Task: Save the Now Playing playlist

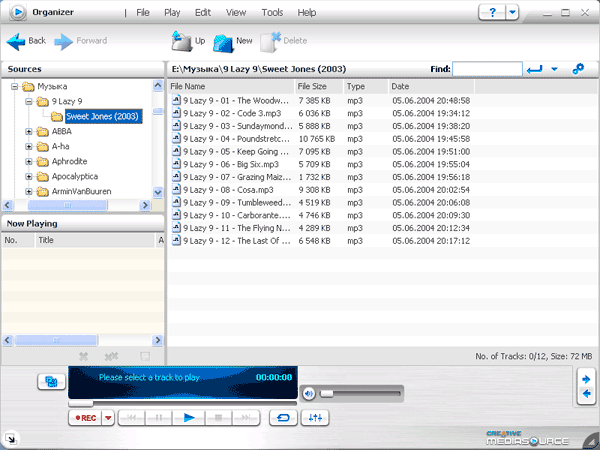Action: [x=145, y=357]
